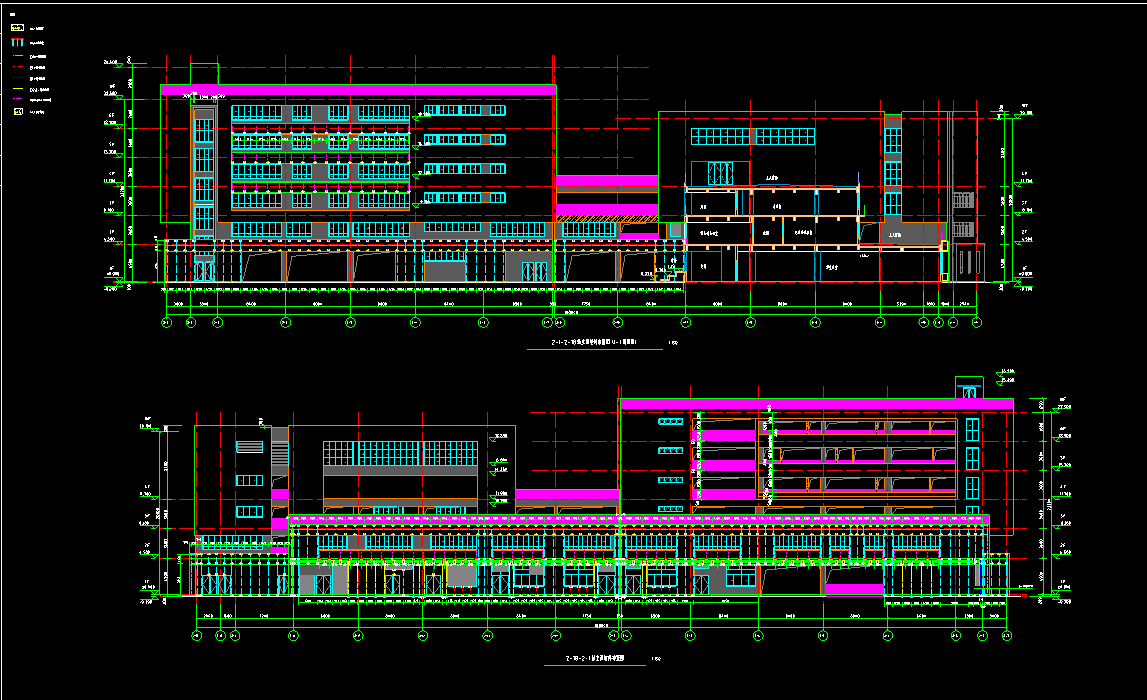Click the cyan dash-dot line legend sample
This screenshot has width=1147, height=700.
click(17, 57)
